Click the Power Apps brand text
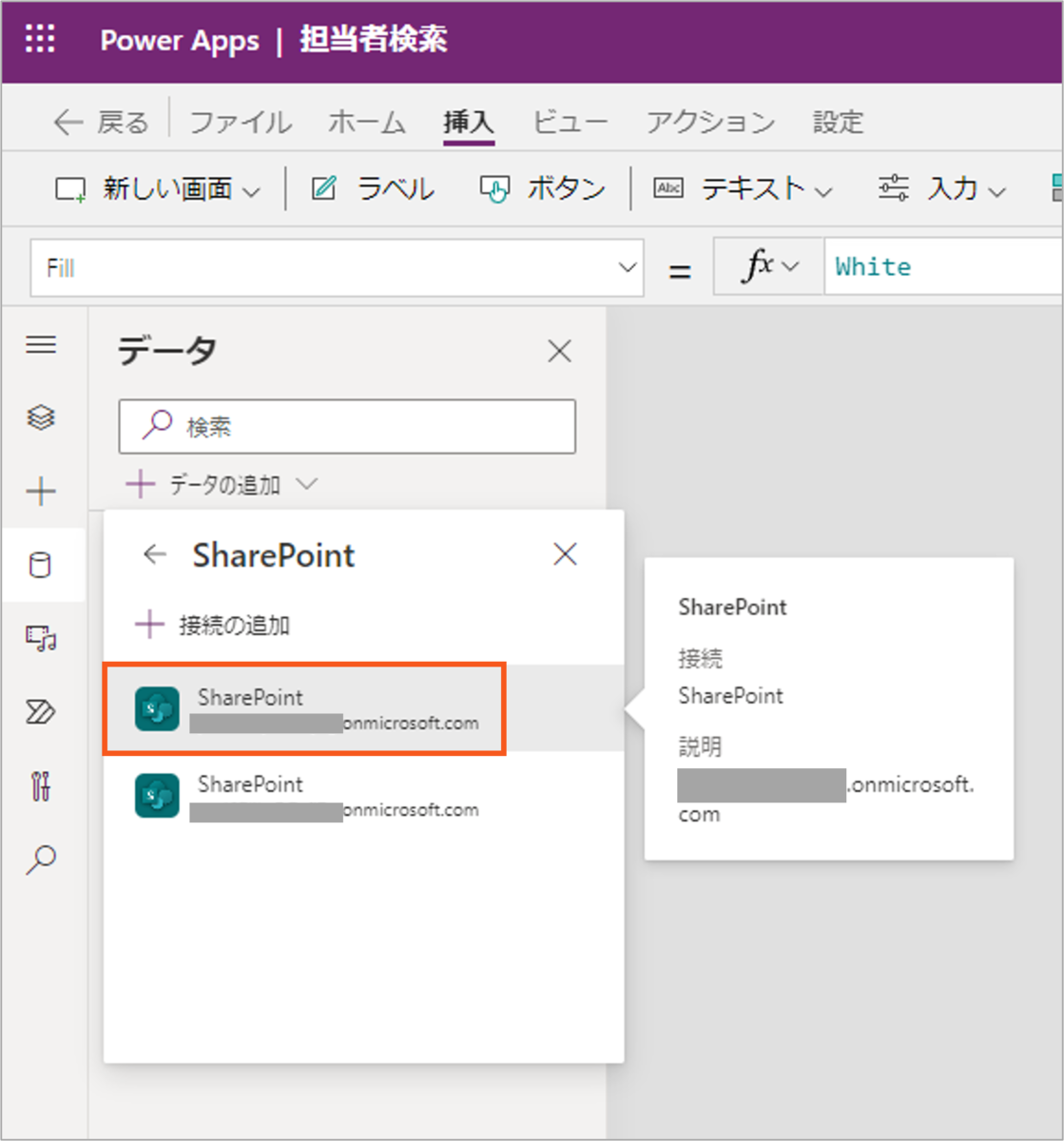This screenshot has width=1064, height=1141. (180, 41)
